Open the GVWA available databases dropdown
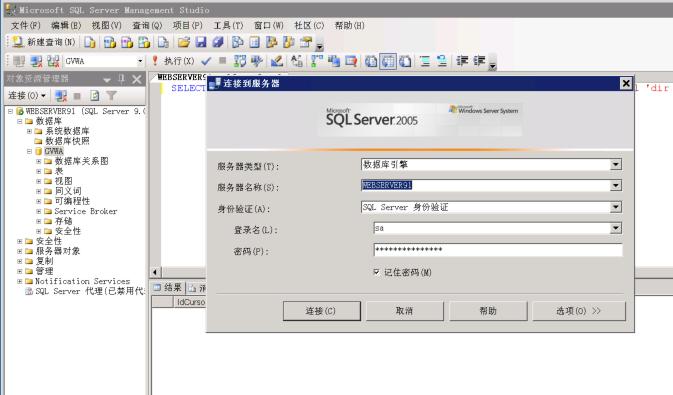The height and width of the screenshot is (395, 673). pos(140,61)
